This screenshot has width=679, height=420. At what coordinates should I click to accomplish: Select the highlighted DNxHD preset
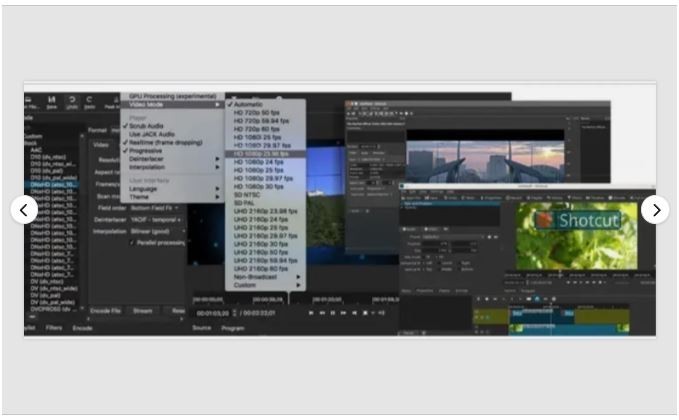(53, 184)
